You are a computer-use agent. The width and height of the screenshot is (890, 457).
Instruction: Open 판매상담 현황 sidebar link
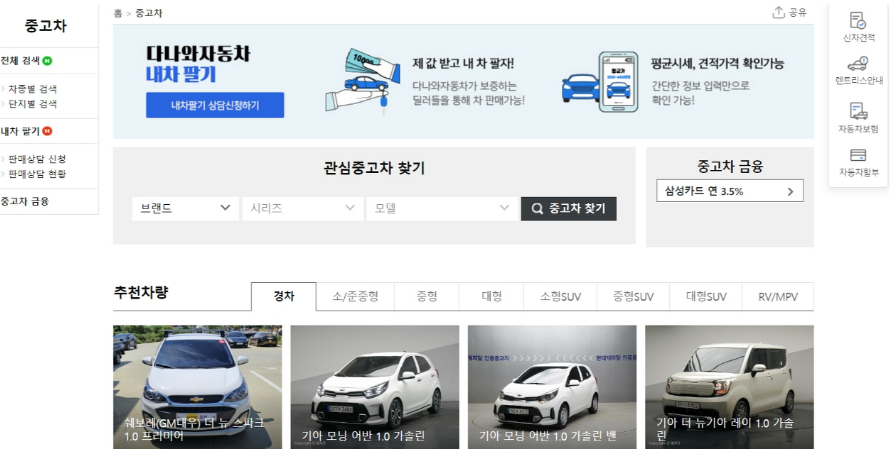coord(37,174)
